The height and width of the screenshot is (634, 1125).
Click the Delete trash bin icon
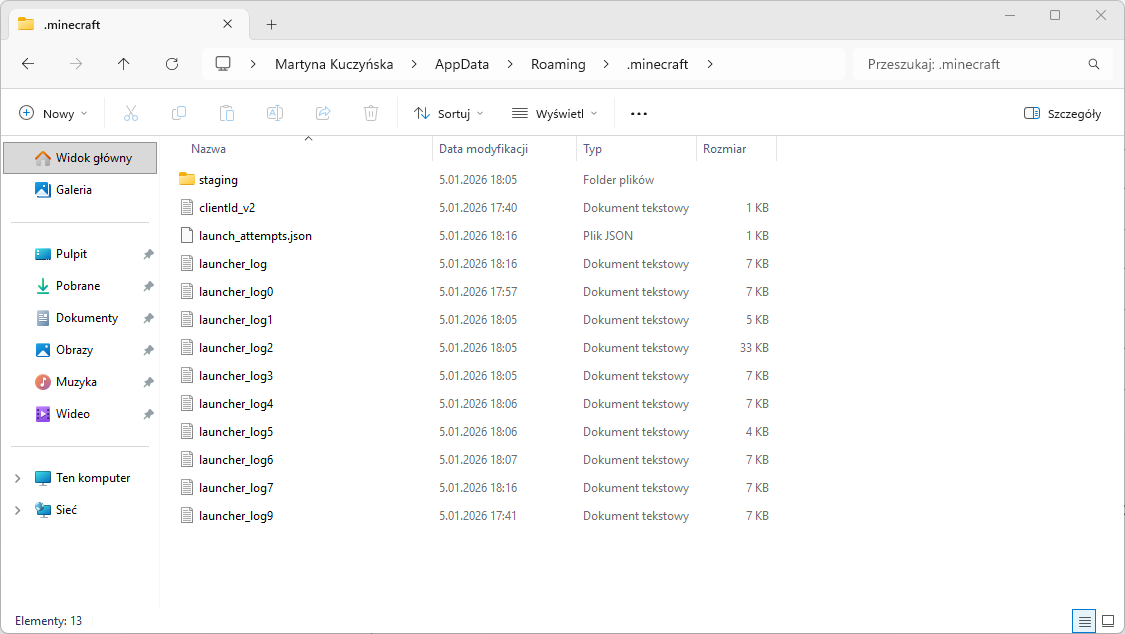pos(371,114)
